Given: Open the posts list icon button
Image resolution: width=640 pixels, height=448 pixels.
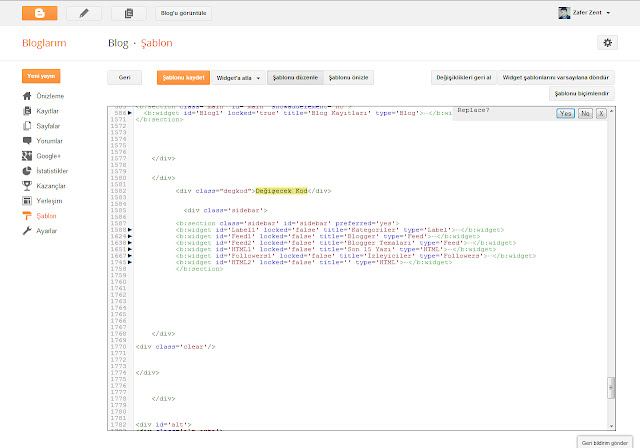Looking at the screenshot, I should click(129, 13).
